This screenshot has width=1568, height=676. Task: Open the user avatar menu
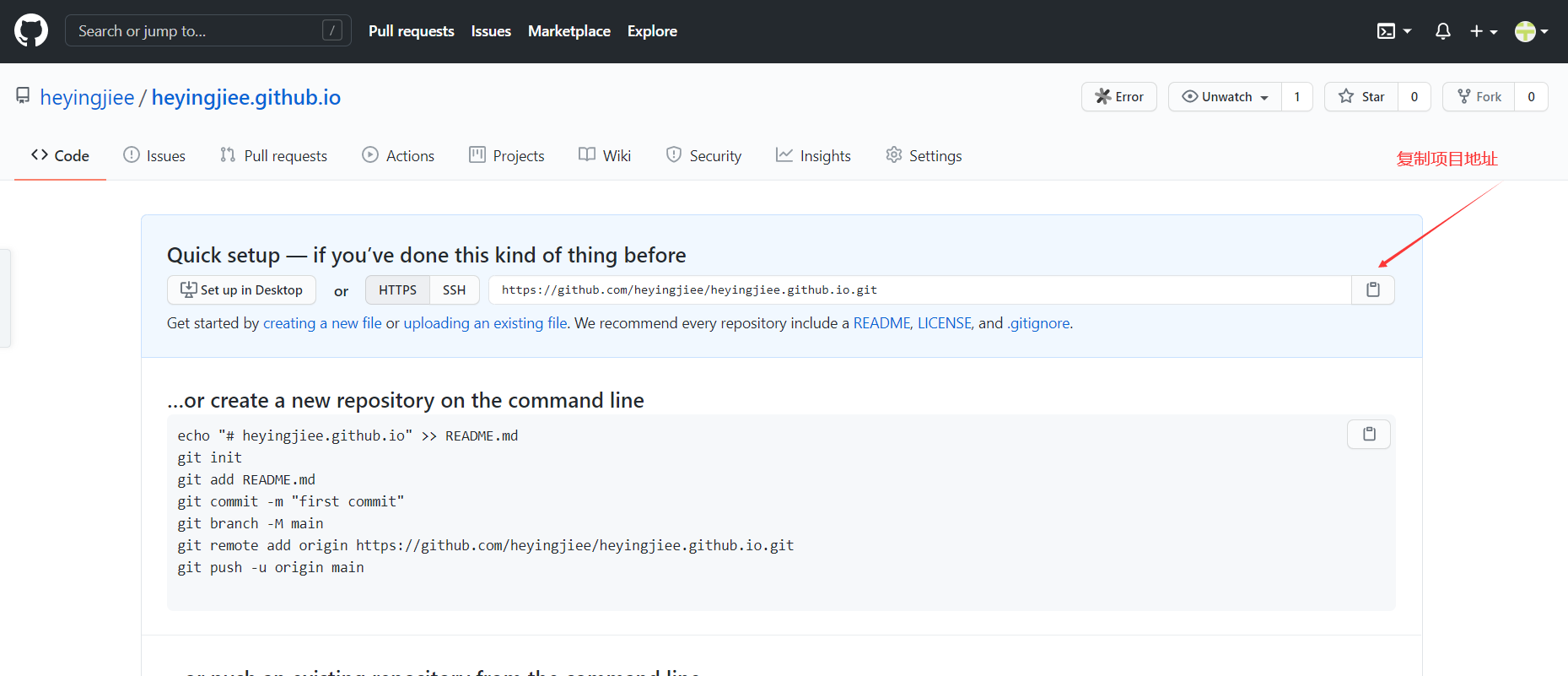(1532, 31)
